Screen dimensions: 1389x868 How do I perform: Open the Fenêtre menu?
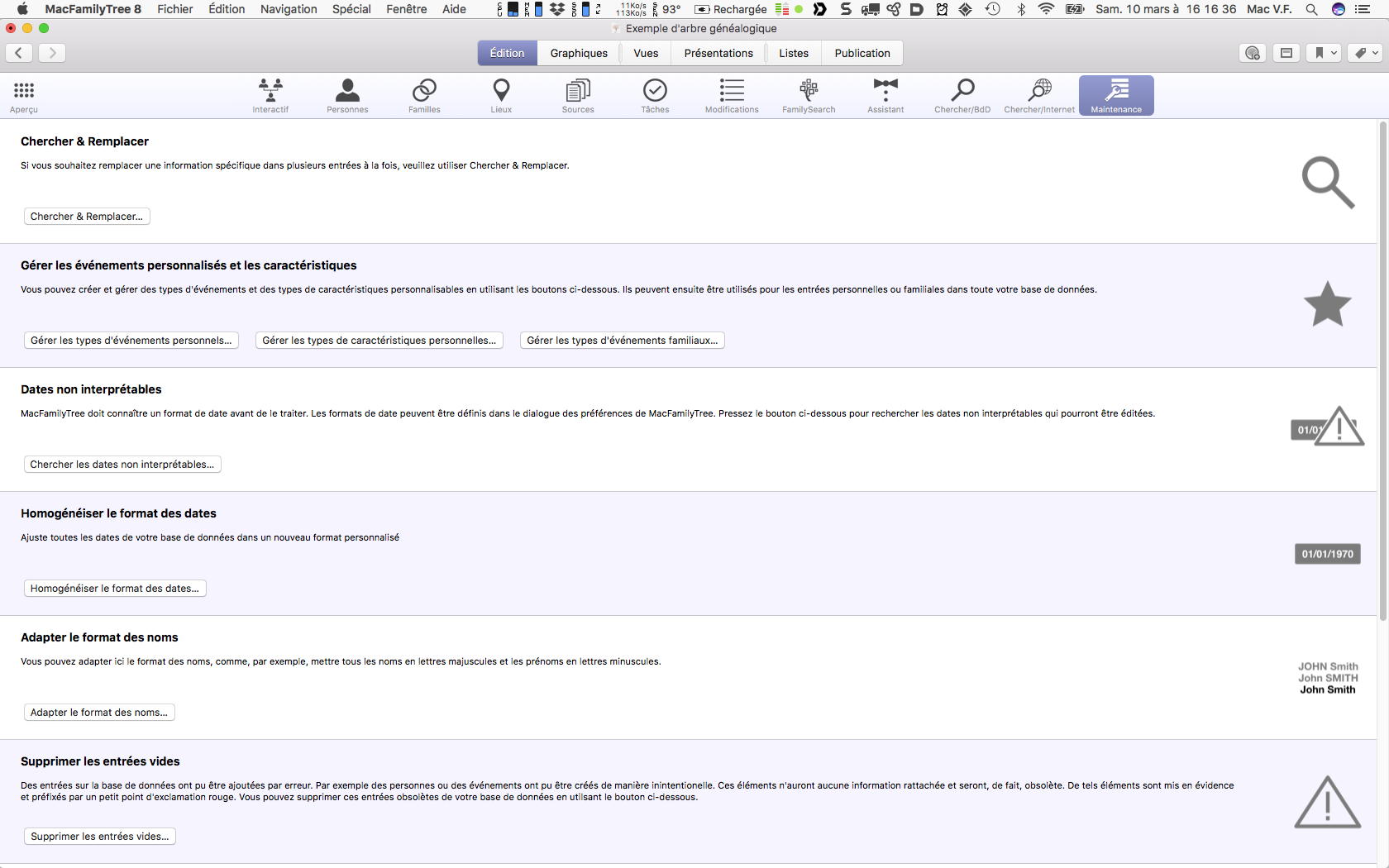pos(407,9)
